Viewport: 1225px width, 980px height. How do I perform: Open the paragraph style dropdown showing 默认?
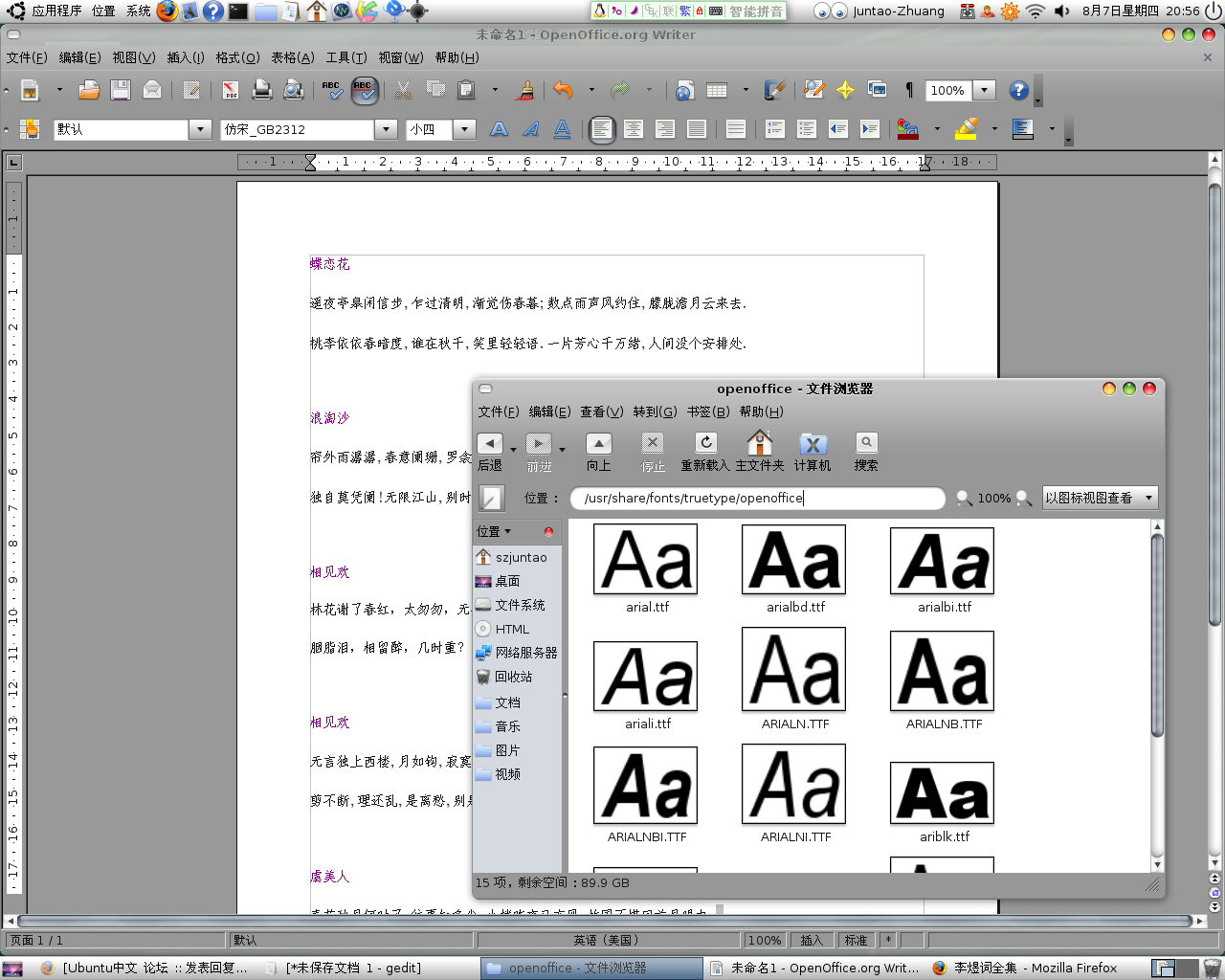coord(200,129)
